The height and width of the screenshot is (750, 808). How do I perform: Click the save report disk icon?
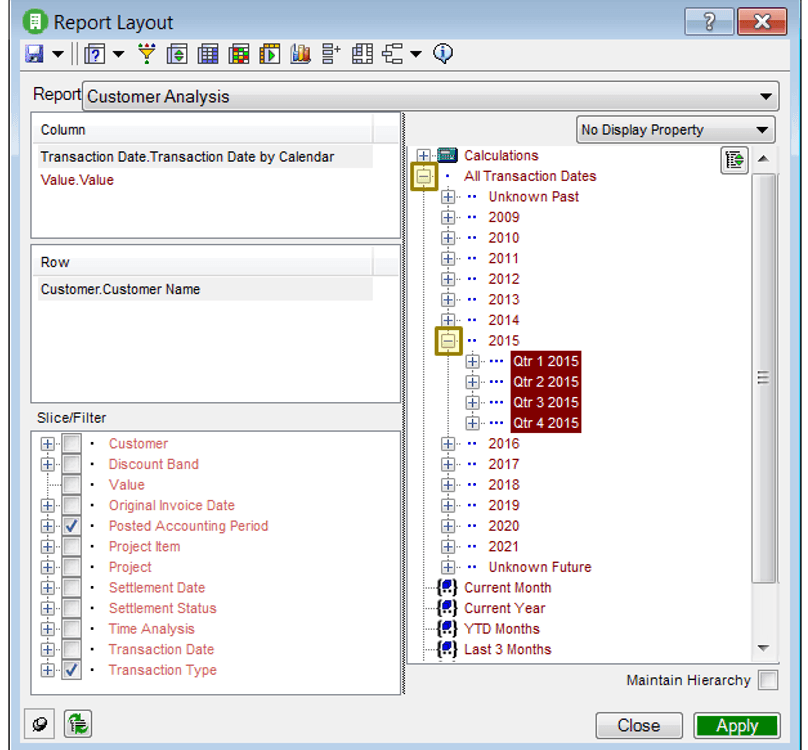pos(35,54)
